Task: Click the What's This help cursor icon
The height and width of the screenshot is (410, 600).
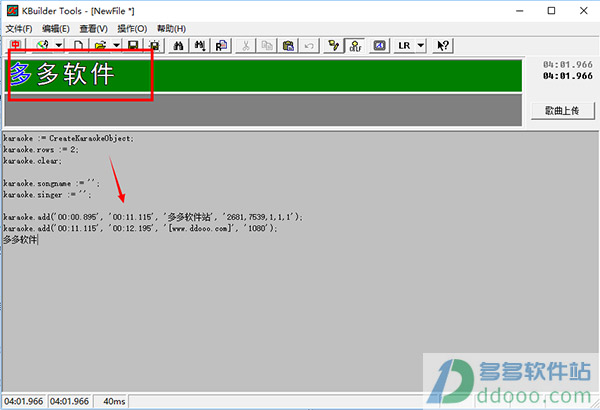Action: pos(443,46)
